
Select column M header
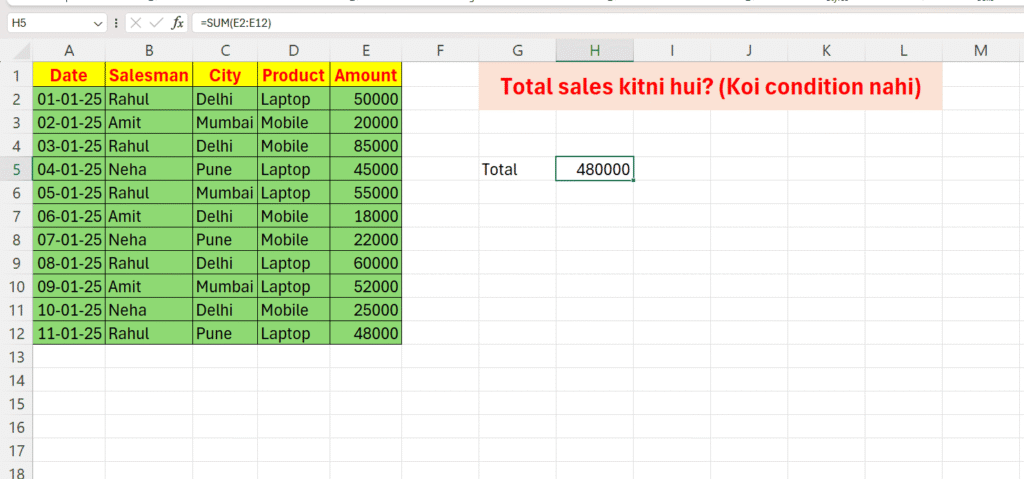click(980, 51)
